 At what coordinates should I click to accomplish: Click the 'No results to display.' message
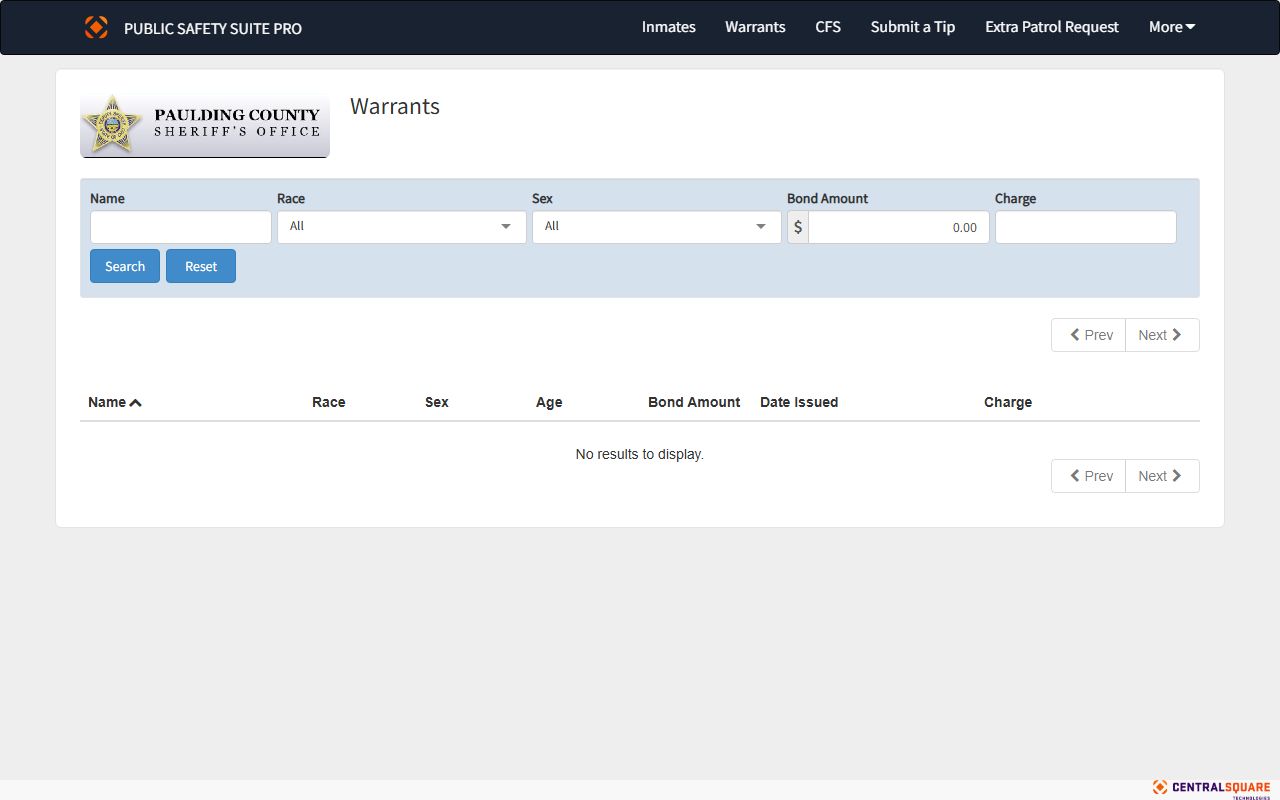[x=640, y=454]
